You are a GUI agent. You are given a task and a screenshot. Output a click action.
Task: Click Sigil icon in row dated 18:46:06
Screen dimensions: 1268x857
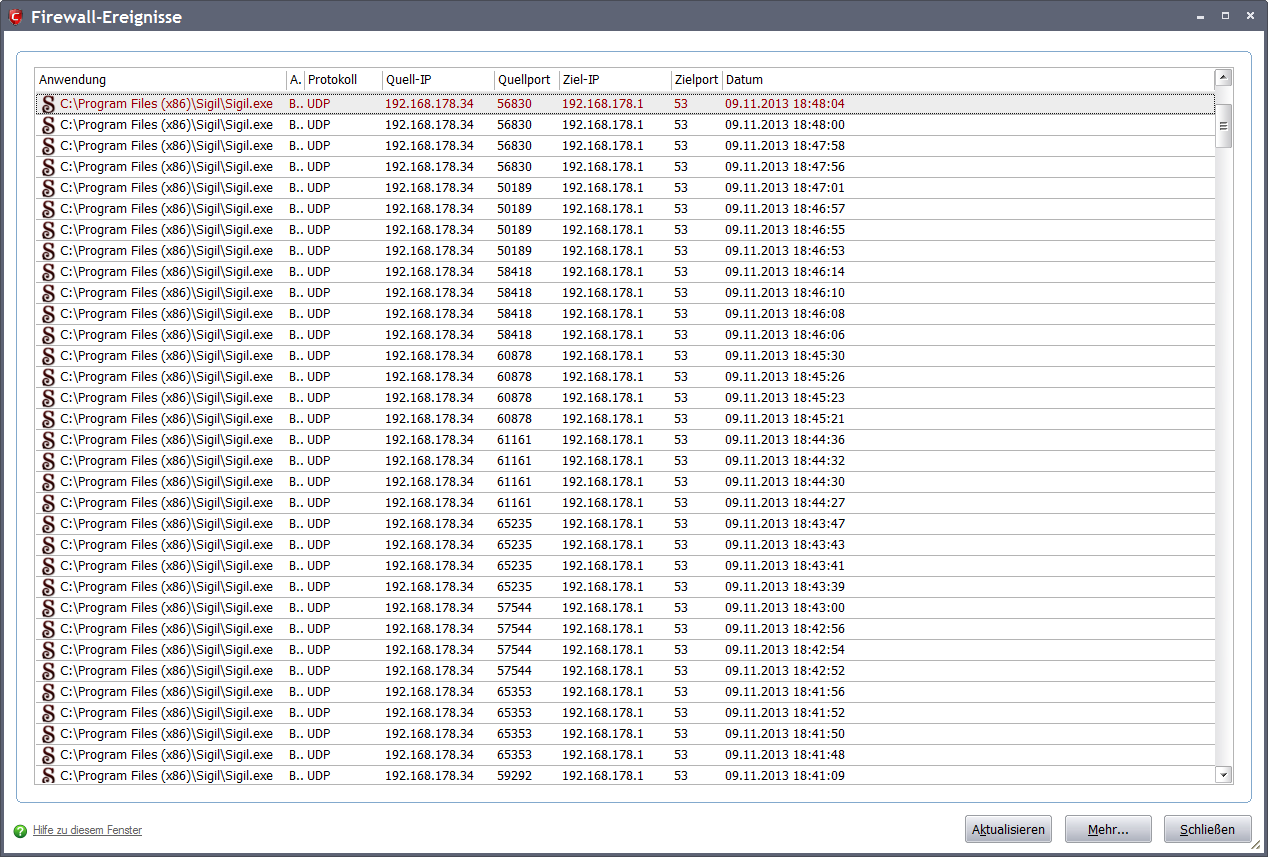coord(48,335)
